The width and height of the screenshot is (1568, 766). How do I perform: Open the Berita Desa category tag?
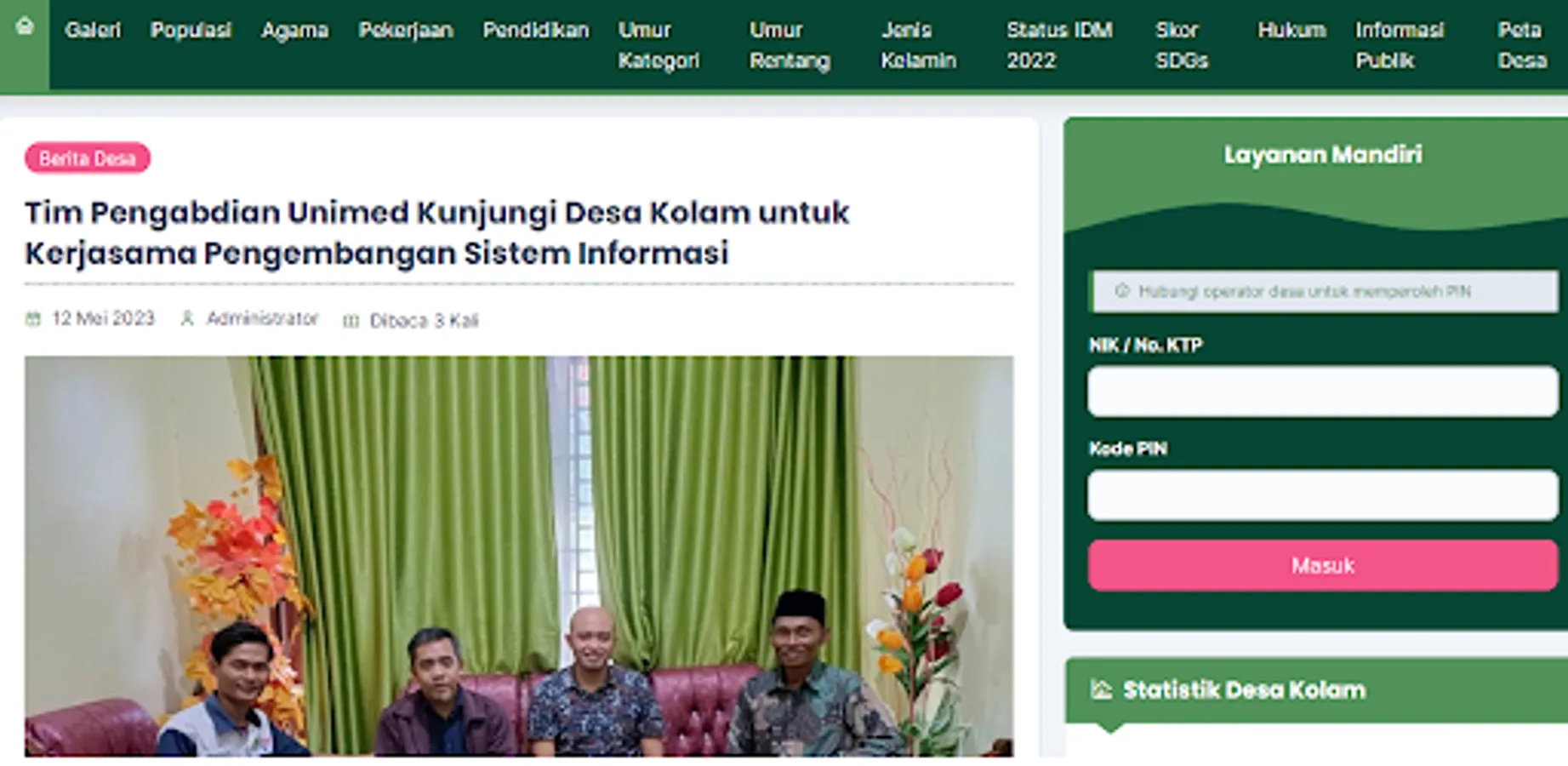click(88, 158)
